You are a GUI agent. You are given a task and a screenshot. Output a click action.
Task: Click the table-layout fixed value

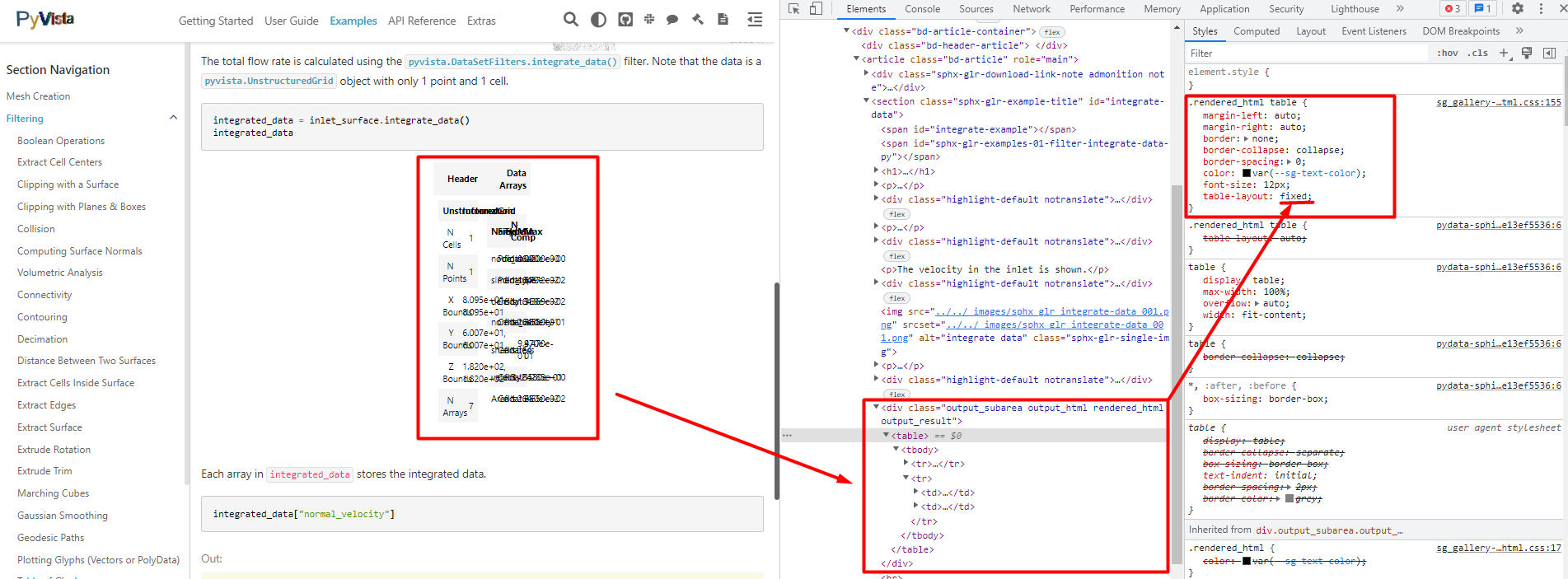(x=1295, y=196)
